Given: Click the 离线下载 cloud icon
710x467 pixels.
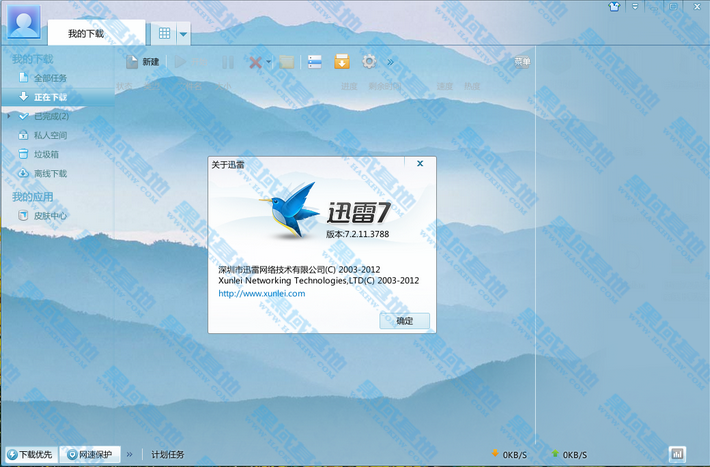Looking at the screenshot, I should coord(23,173).
